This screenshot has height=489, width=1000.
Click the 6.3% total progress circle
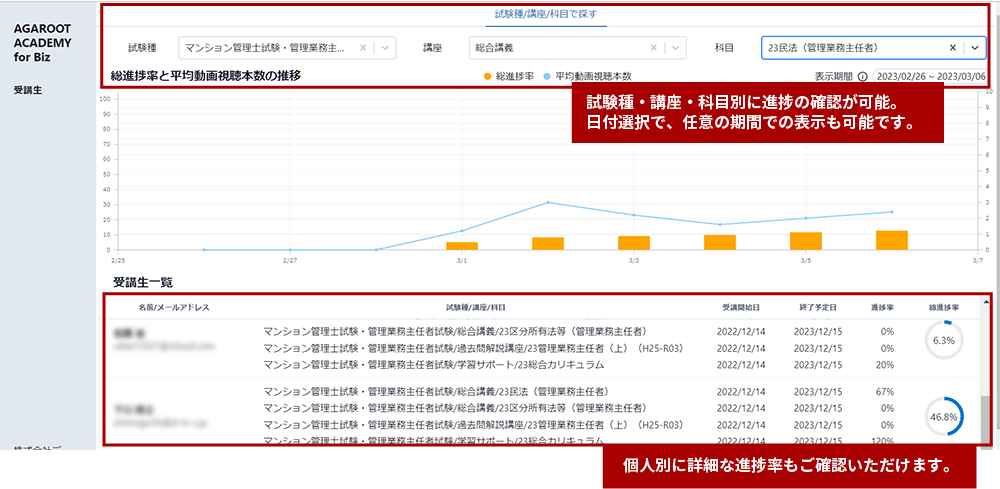pyautogui.click(x=944, y=340)
